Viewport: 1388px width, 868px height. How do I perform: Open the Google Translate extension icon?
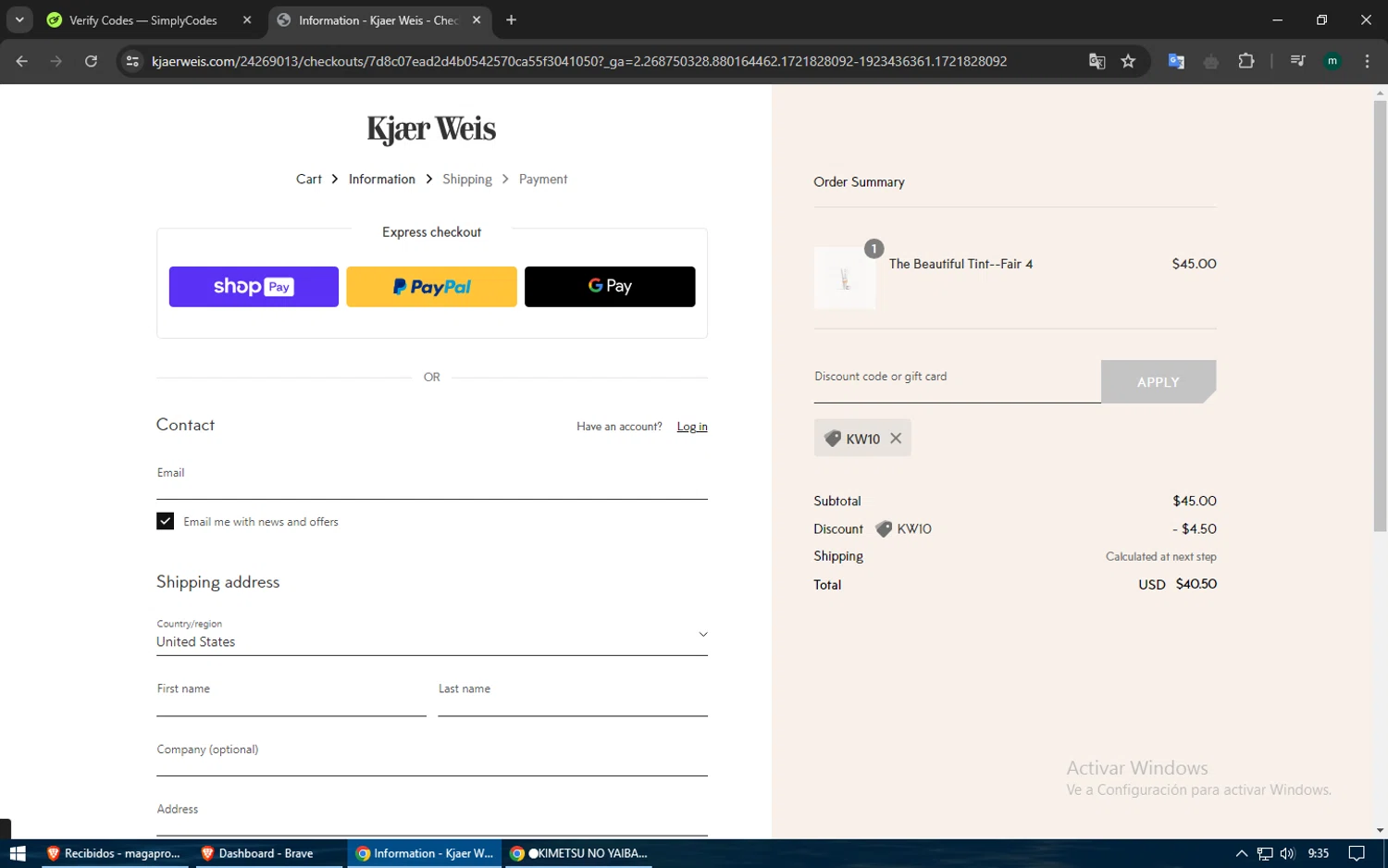1176,61
